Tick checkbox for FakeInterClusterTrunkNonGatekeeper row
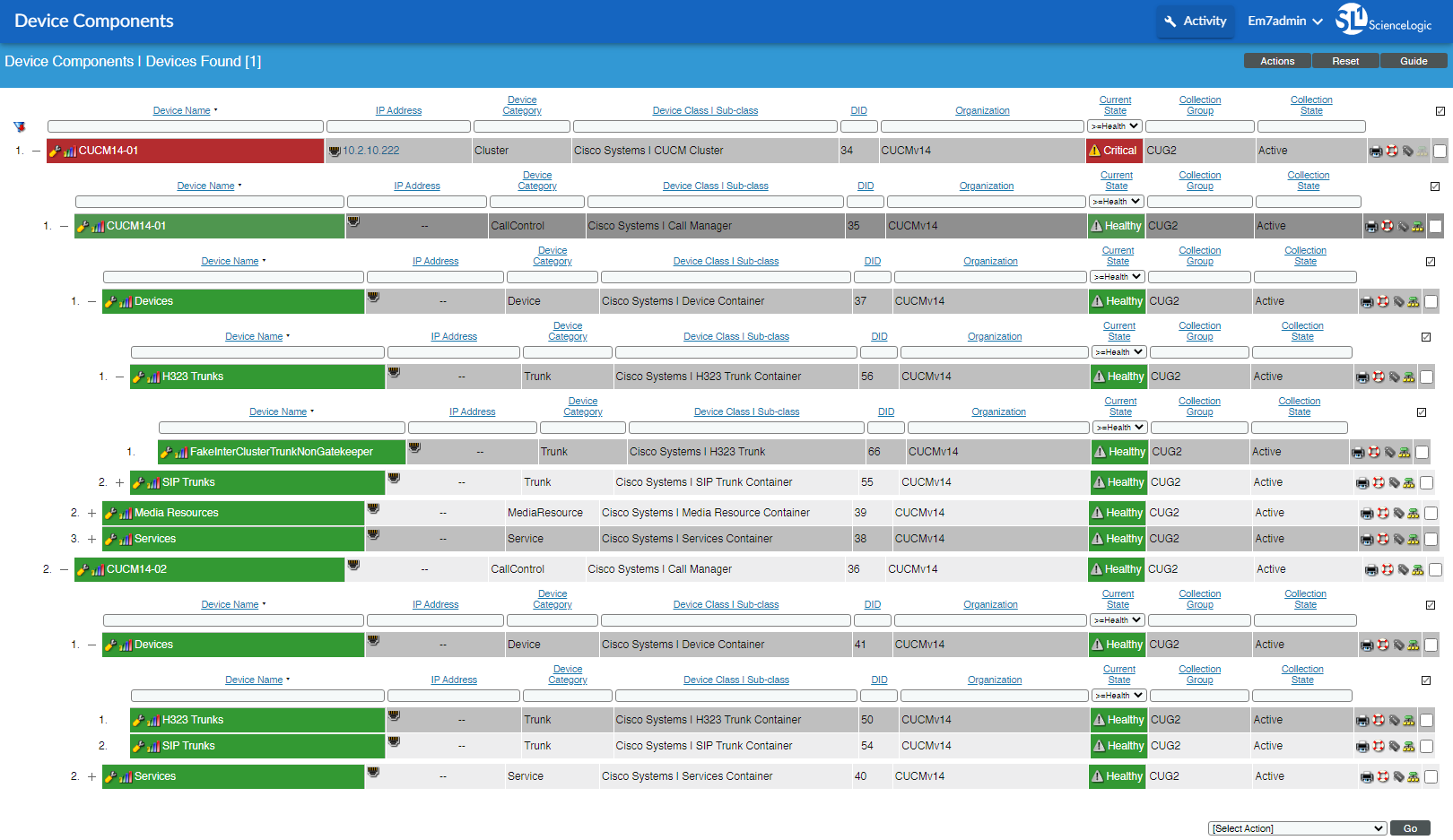Screen dimensions: 1453x840 click(1422, 452)
